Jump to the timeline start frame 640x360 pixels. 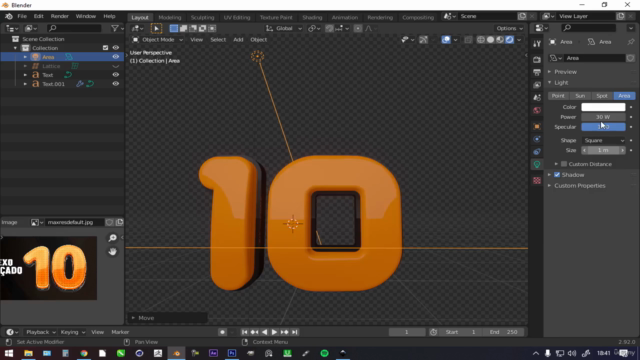(x=244, y=332)
